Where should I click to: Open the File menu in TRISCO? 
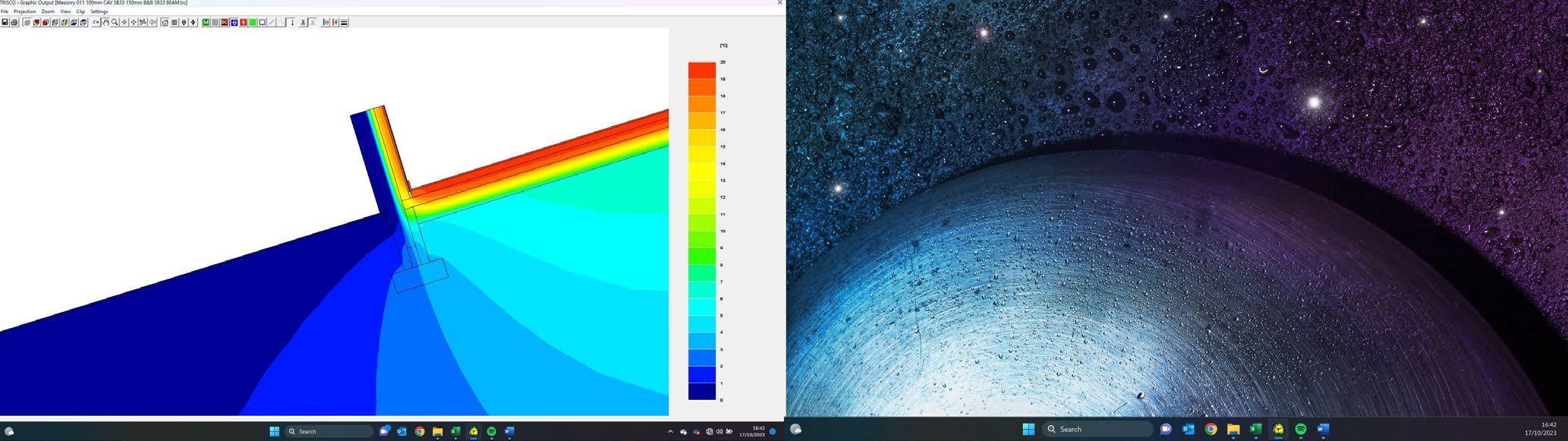pyautogui.click(x=5, y=11)
